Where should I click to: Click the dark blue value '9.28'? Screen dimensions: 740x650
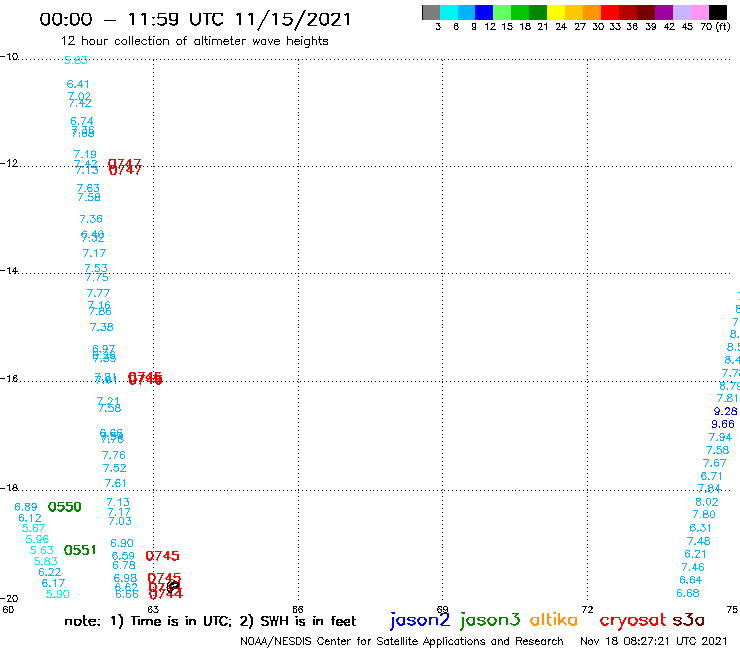point(725,411)
